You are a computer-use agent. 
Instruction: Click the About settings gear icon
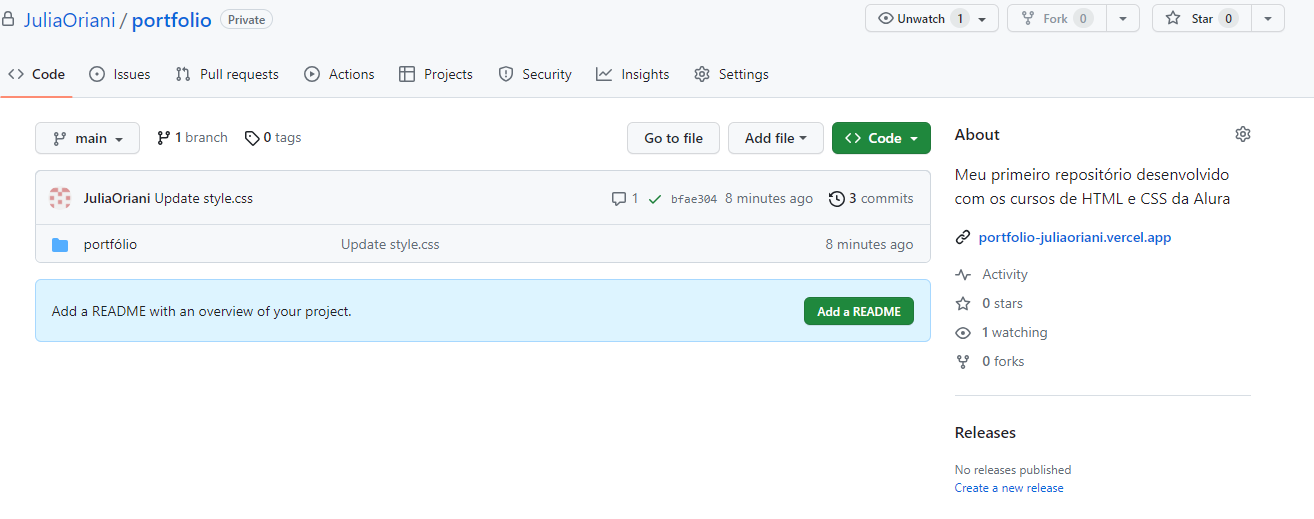1243,134
